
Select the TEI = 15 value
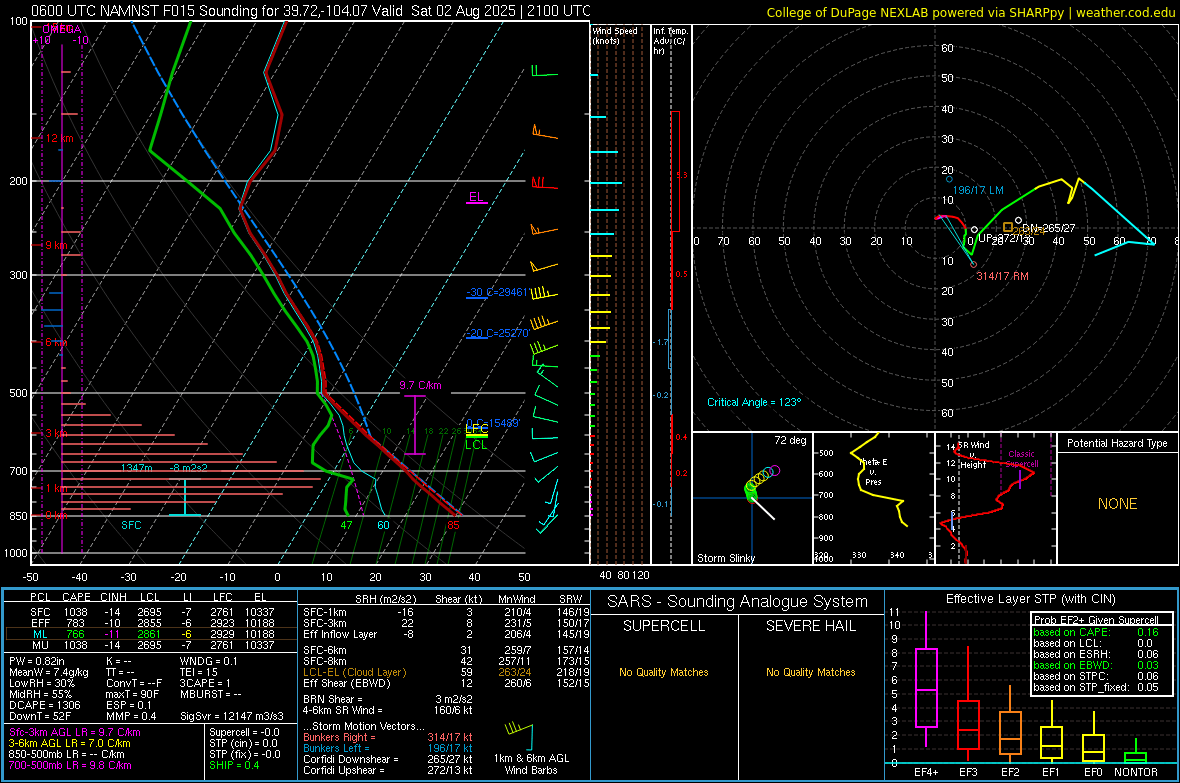(199, 672)
